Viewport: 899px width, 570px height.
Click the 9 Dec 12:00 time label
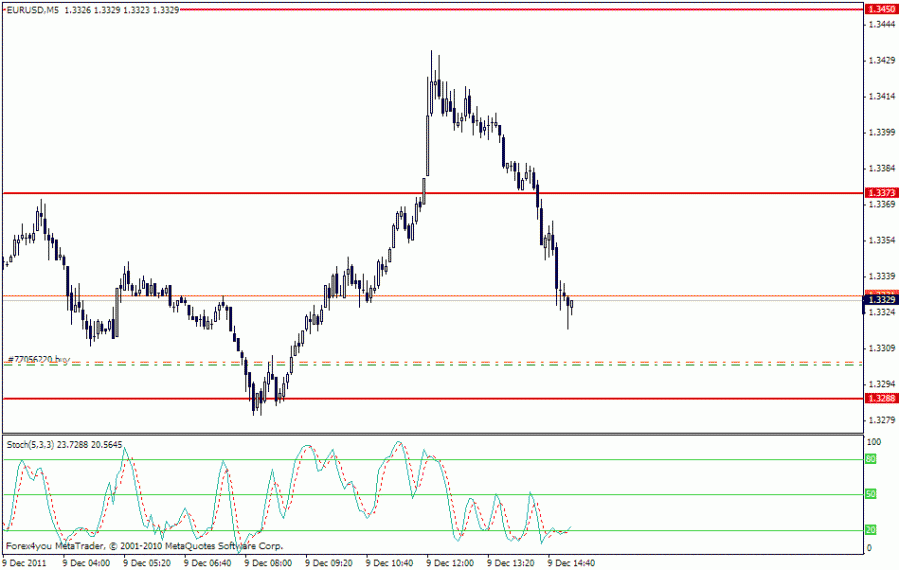(x=450, y=563)
